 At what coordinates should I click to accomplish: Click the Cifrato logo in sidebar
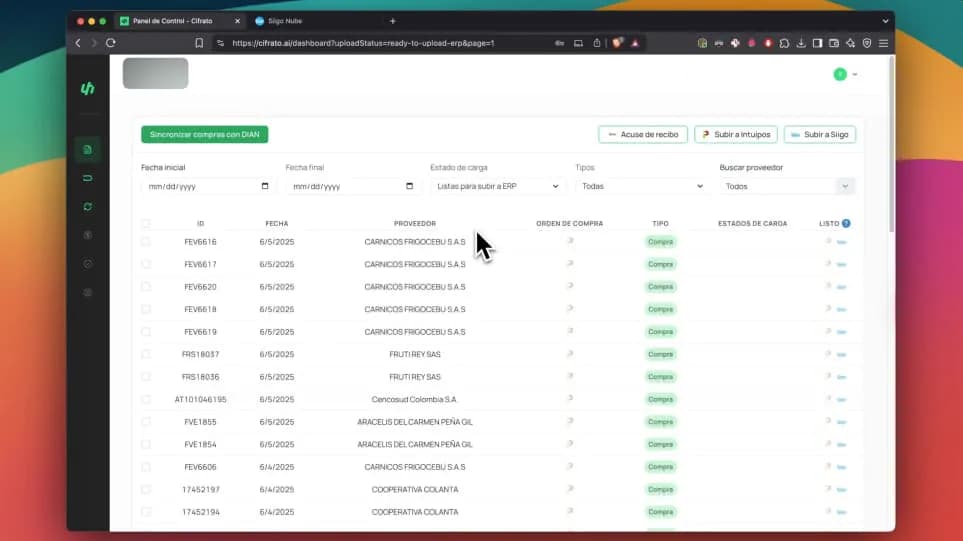(x=87, y=89)
